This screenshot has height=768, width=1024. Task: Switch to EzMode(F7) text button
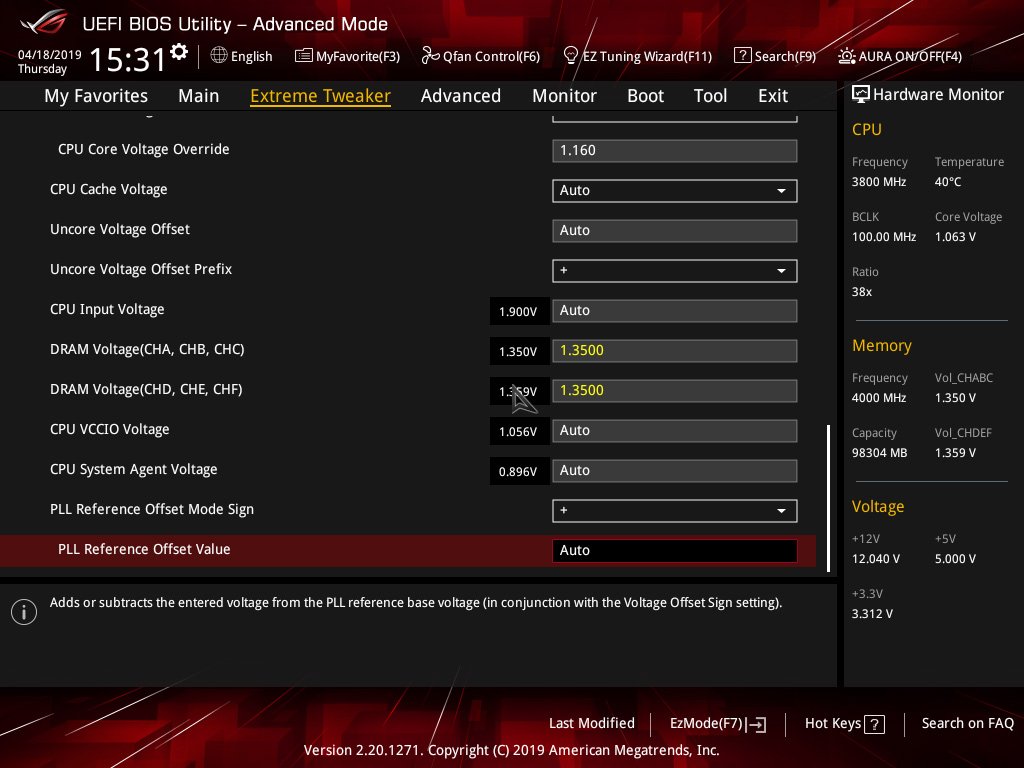point(707,723)
